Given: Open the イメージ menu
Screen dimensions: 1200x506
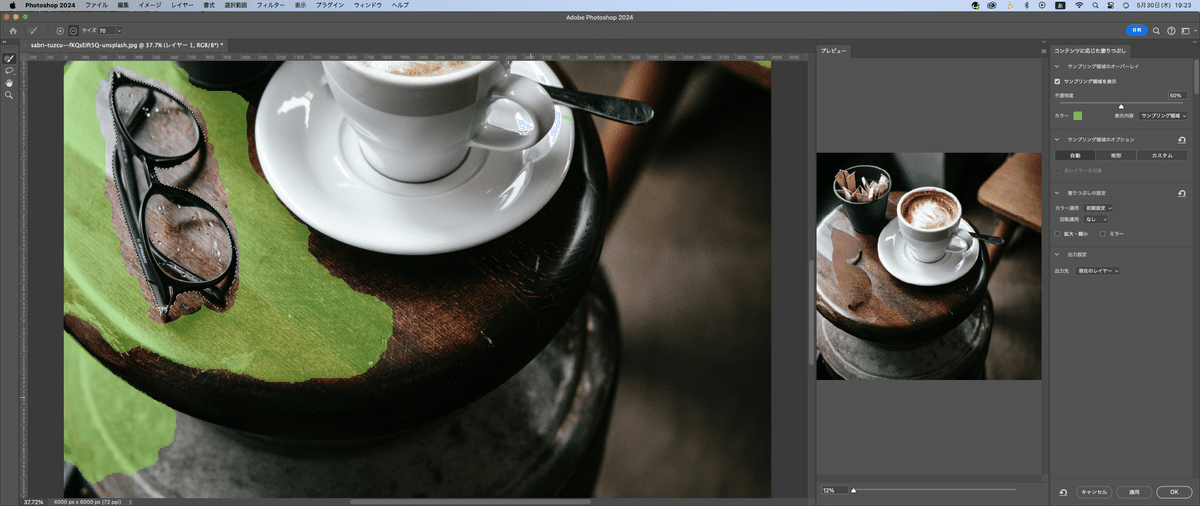Looking at the screenshot, I should (149, 5).
